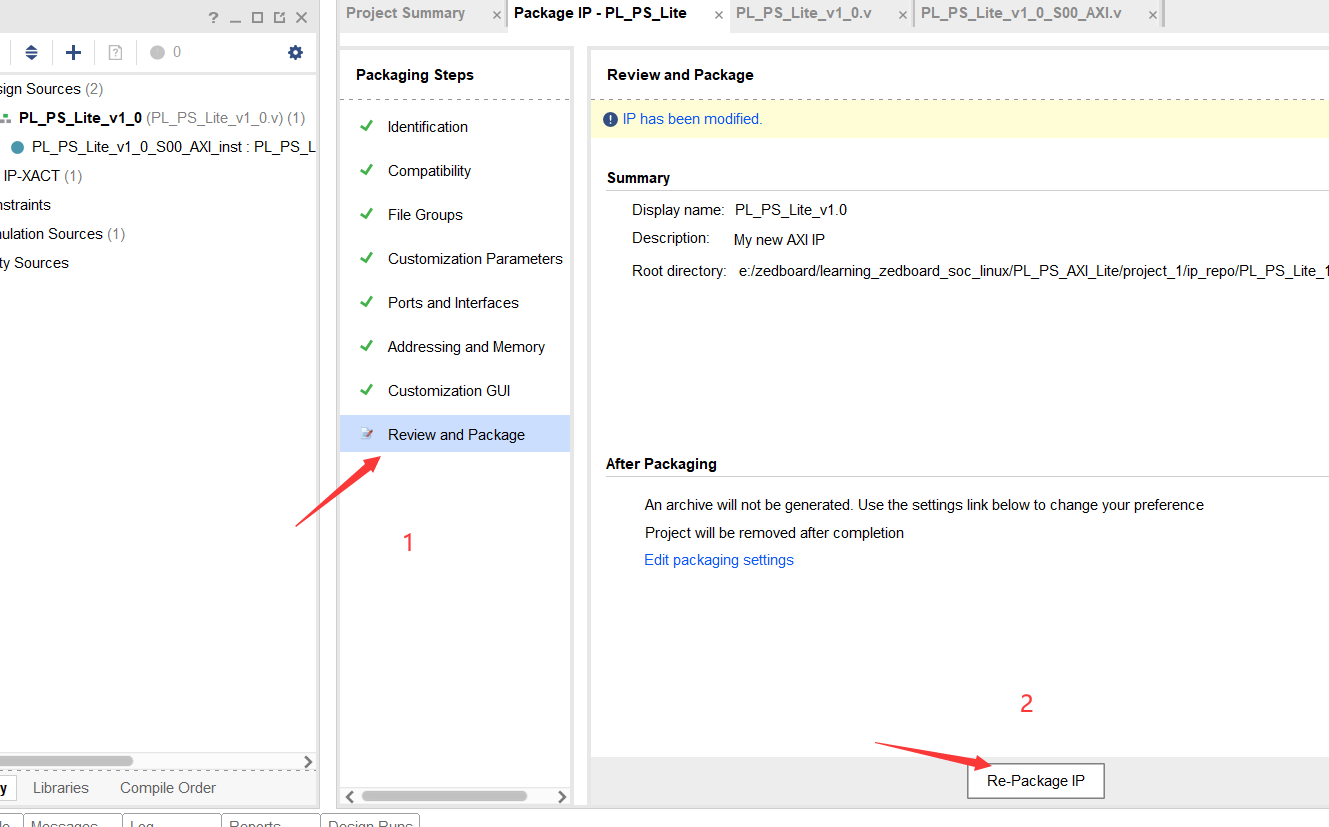This screenshot has height=827, width=1329.
Task: Add sources with the plus icon
Action: pyautogui.click(x=73, y=52)
